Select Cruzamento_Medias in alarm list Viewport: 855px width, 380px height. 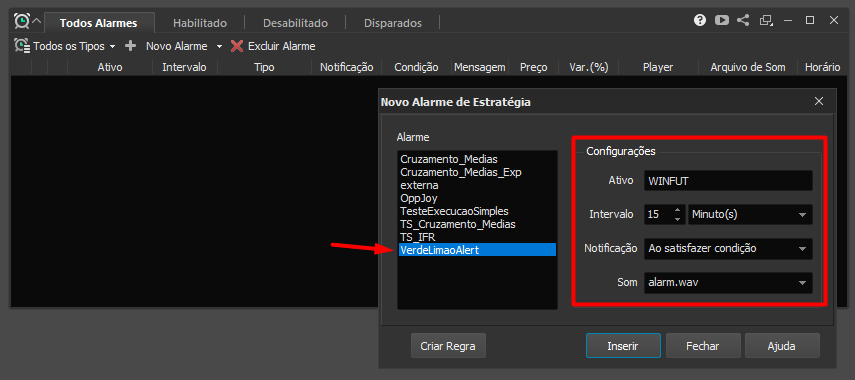point(477,159)
